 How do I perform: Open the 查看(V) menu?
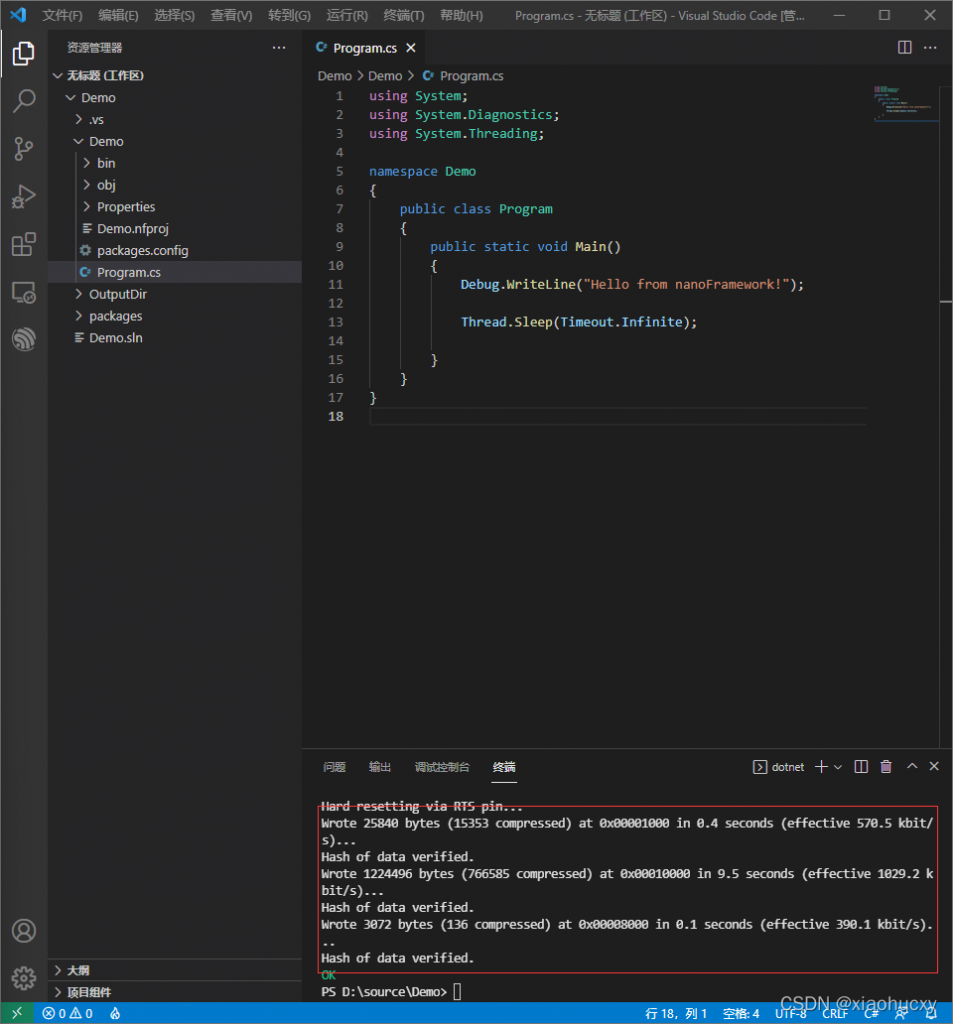tap(231, 15)
